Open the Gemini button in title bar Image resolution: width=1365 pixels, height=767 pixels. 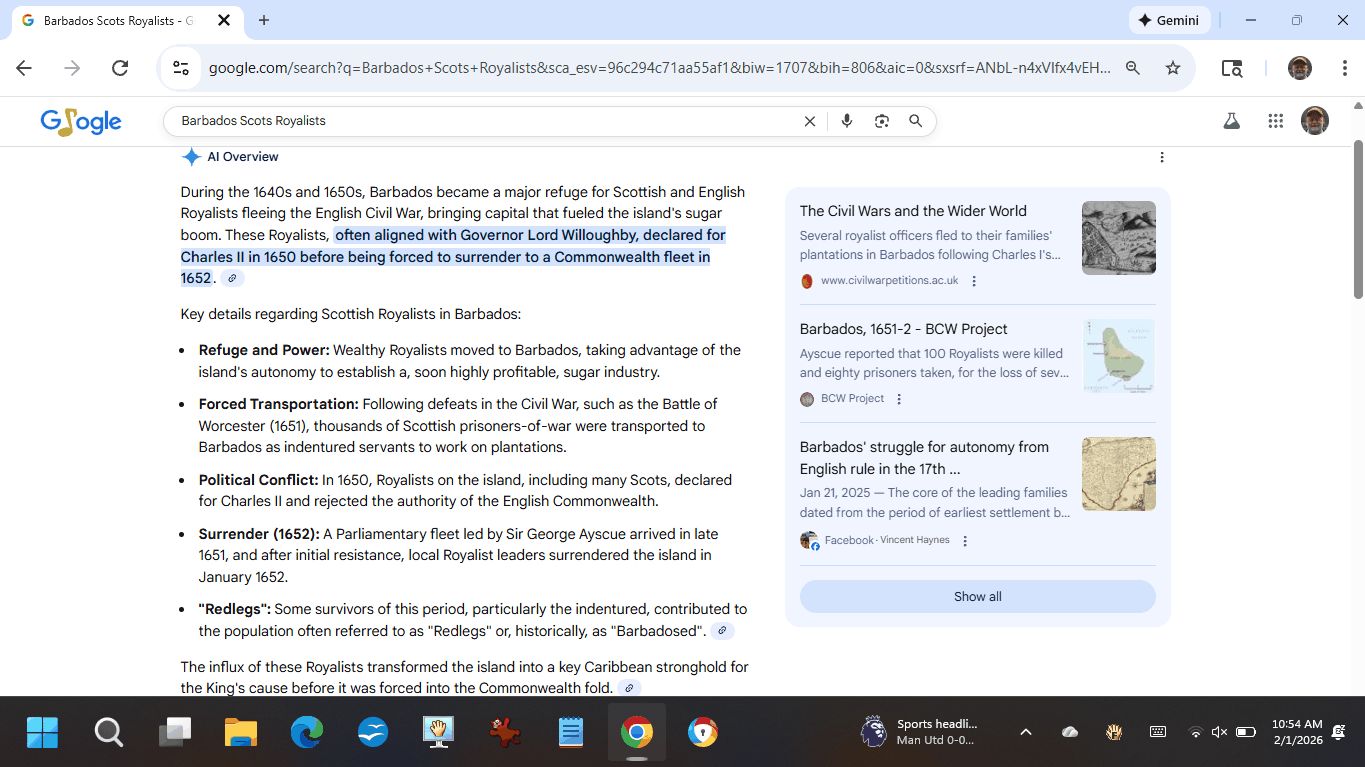click(1170, 20)
